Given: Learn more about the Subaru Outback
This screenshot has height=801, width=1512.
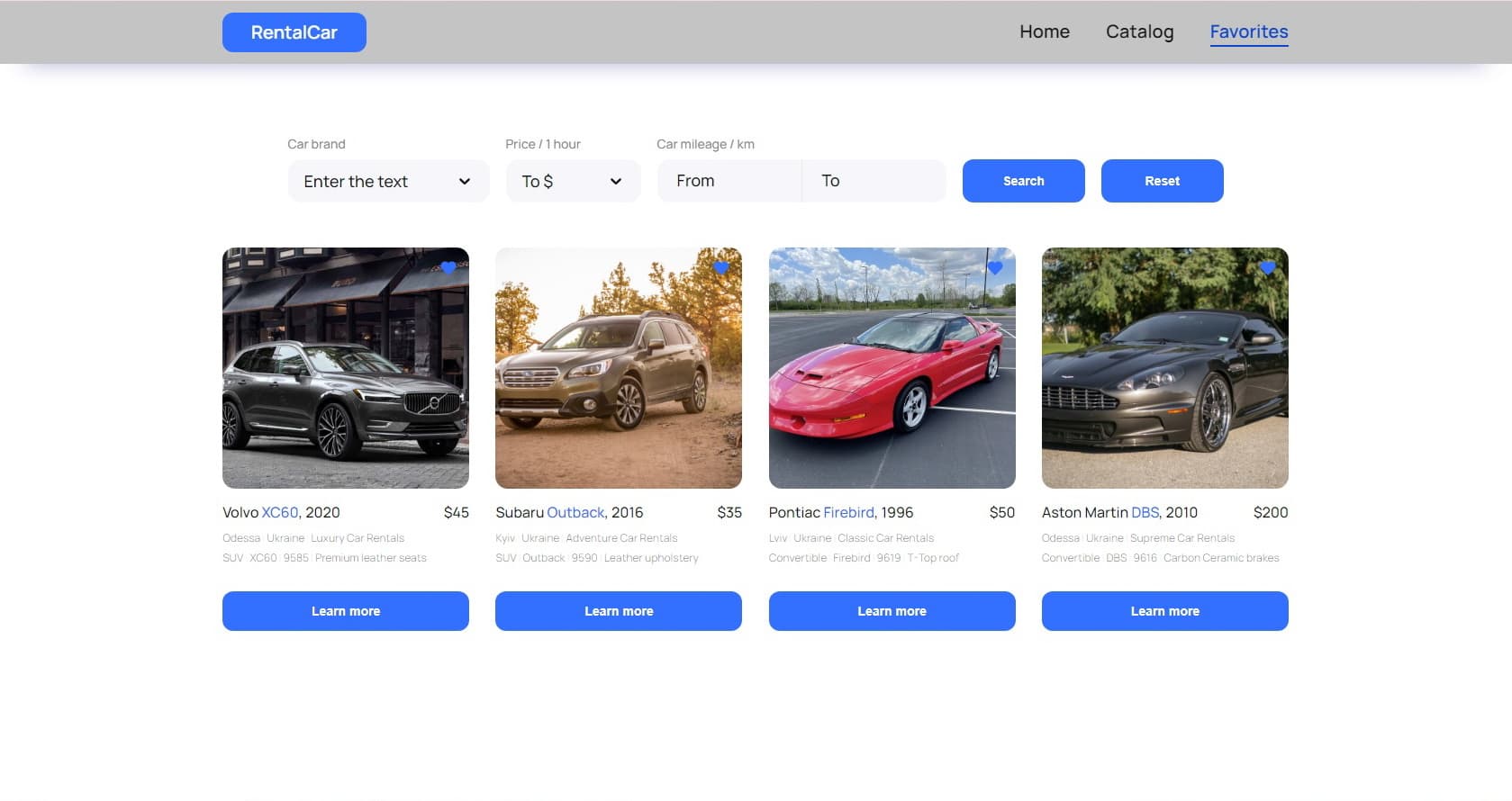Looking at the screenshot, I should 619,611.
